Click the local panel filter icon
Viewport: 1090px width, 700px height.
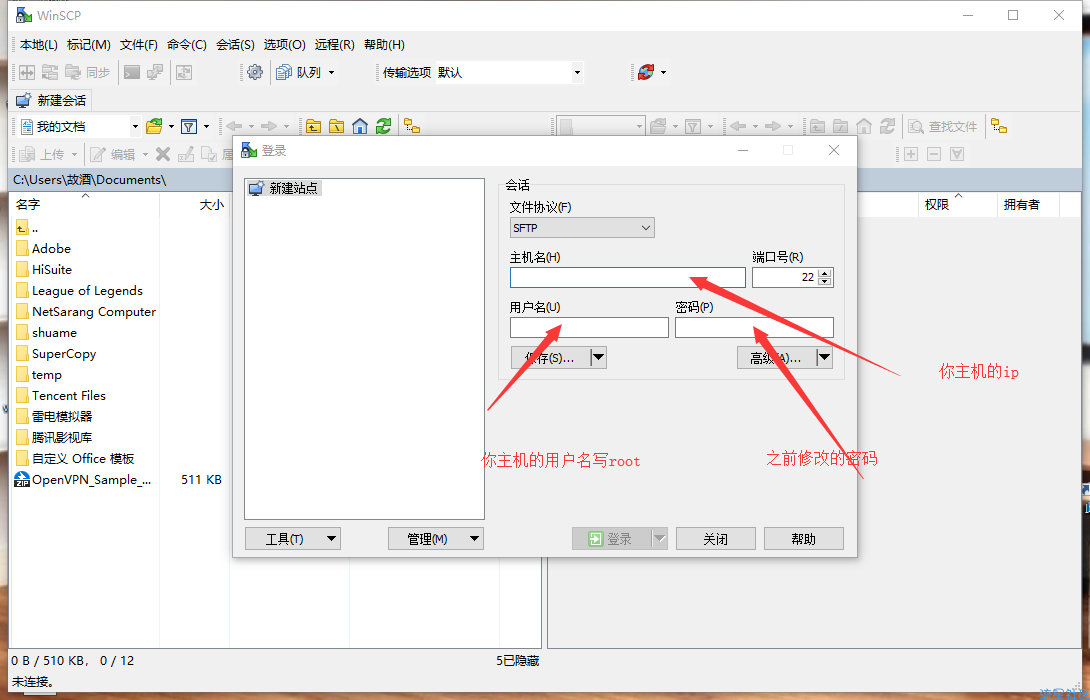[x=188, y=127]
